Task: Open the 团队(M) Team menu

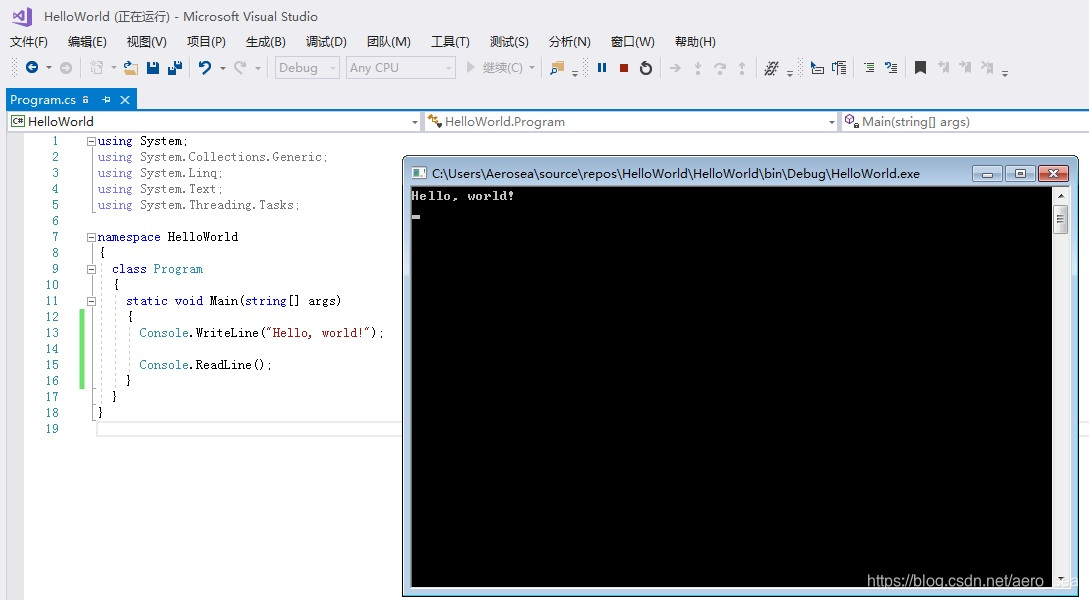Action: point(388,42)
